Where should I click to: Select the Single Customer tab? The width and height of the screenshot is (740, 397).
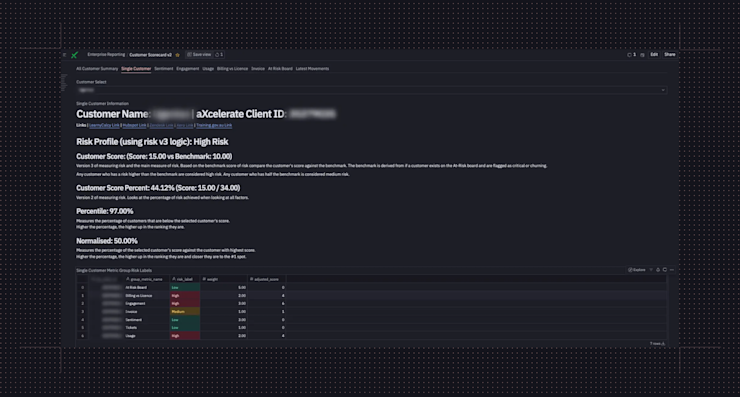(x=136, y=69)
